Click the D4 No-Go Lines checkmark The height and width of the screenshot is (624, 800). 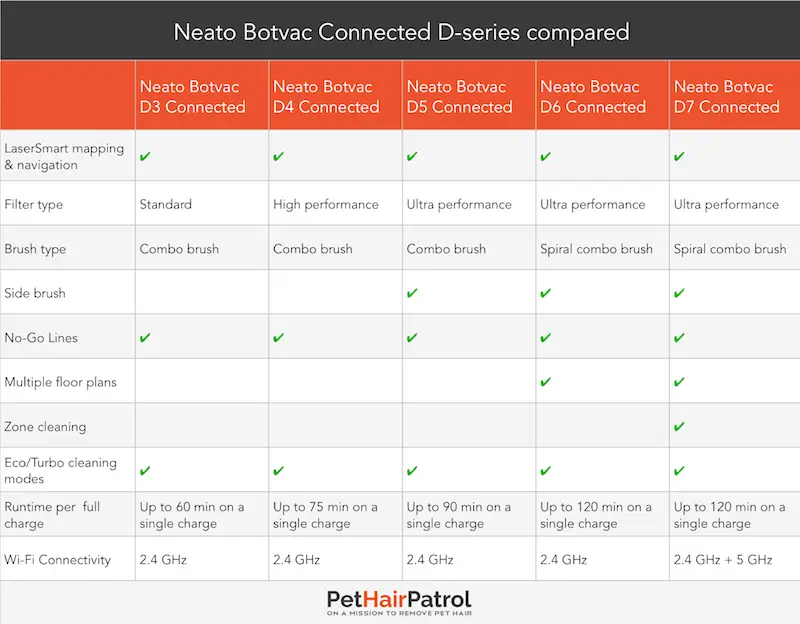[279, 337]
